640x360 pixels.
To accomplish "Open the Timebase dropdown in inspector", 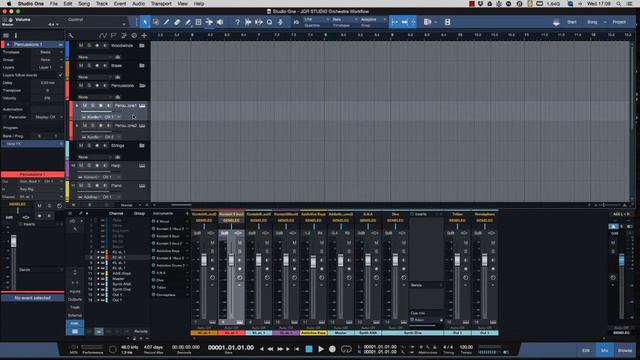I will pyautogui.click(x=47, y=52).
